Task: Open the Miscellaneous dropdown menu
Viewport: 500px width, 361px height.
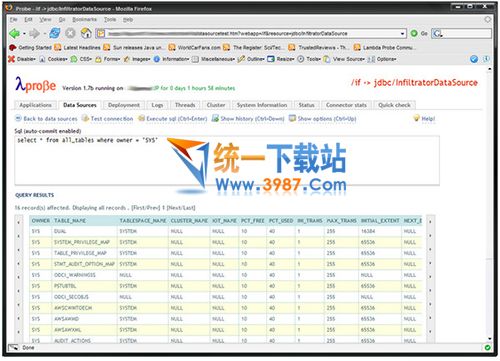Action: (x=214, y=59)
